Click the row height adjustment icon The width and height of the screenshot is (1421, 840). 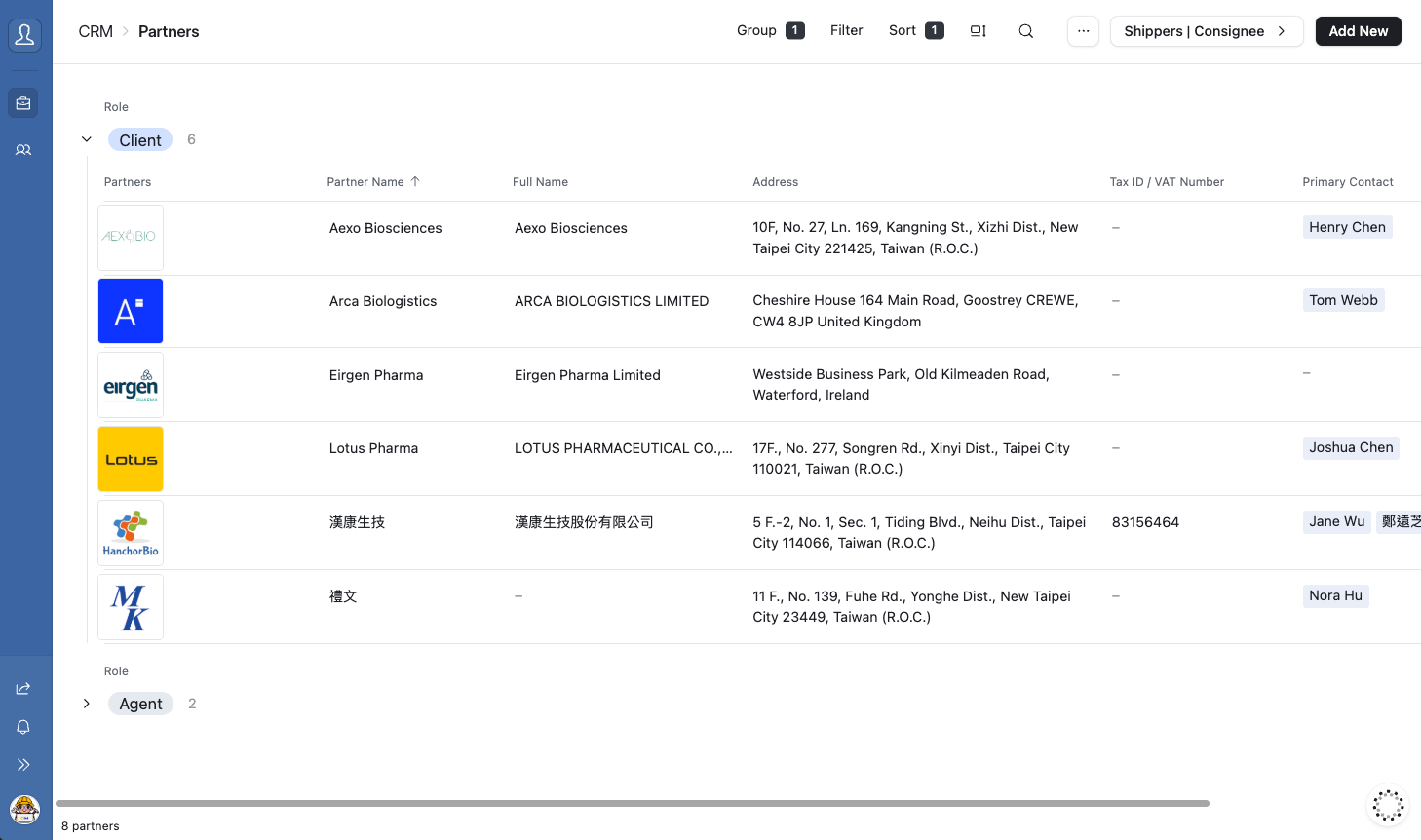point(978,30)
